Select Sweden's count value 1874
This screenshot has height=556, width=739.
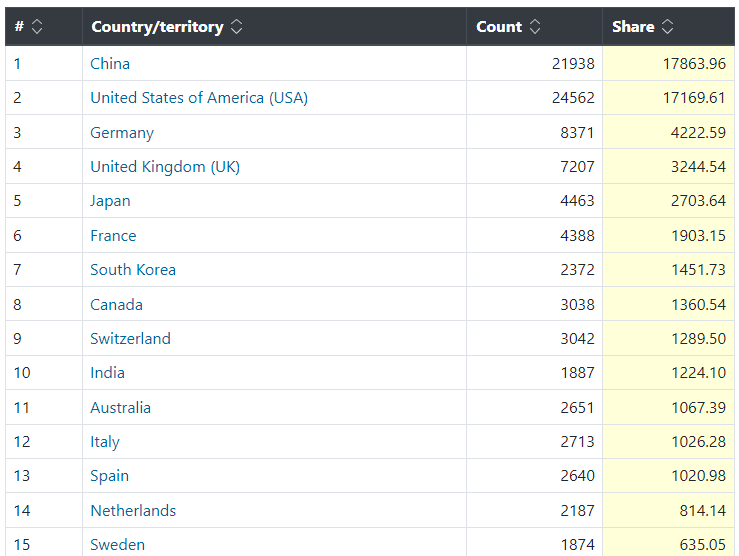(x=577, y=545)
